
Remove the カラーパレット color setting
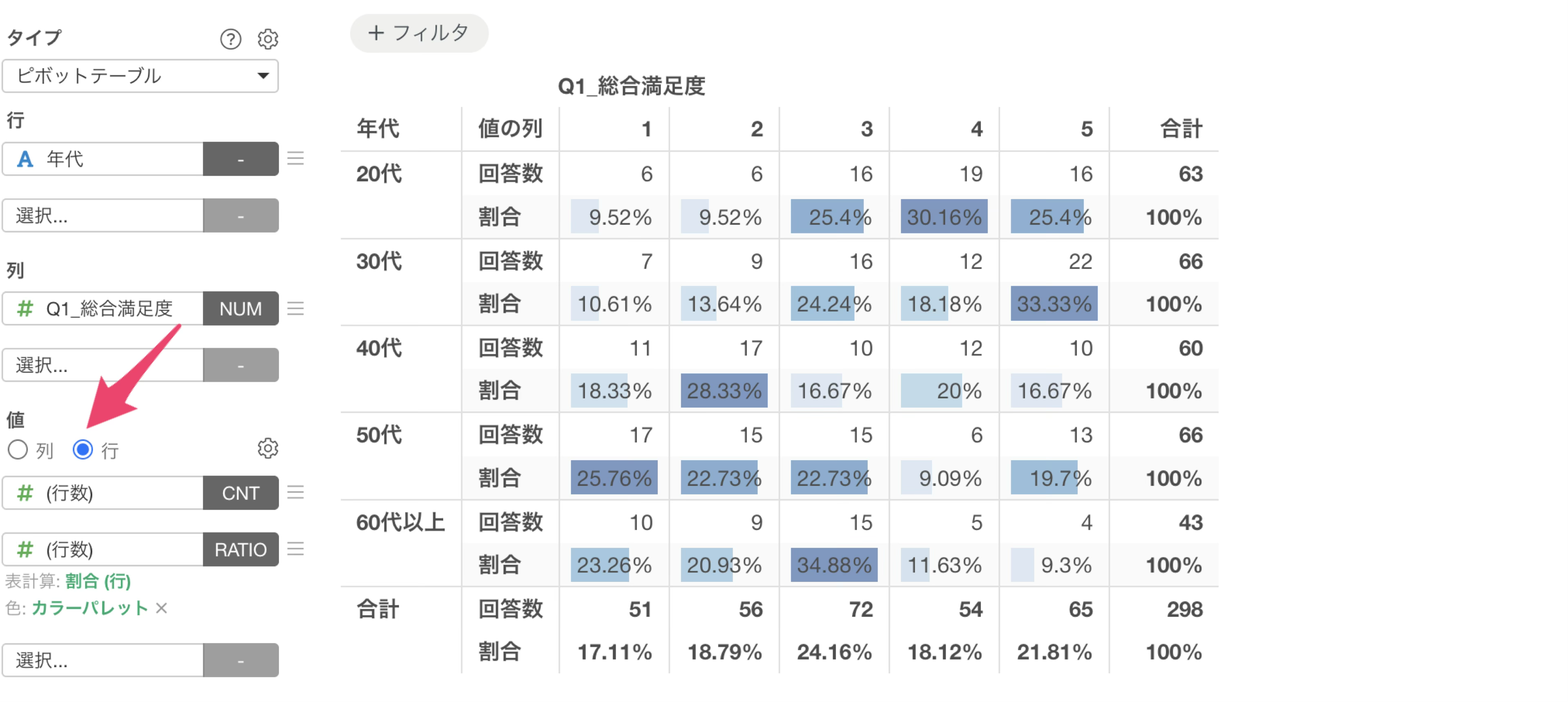[x=161, y=608]
